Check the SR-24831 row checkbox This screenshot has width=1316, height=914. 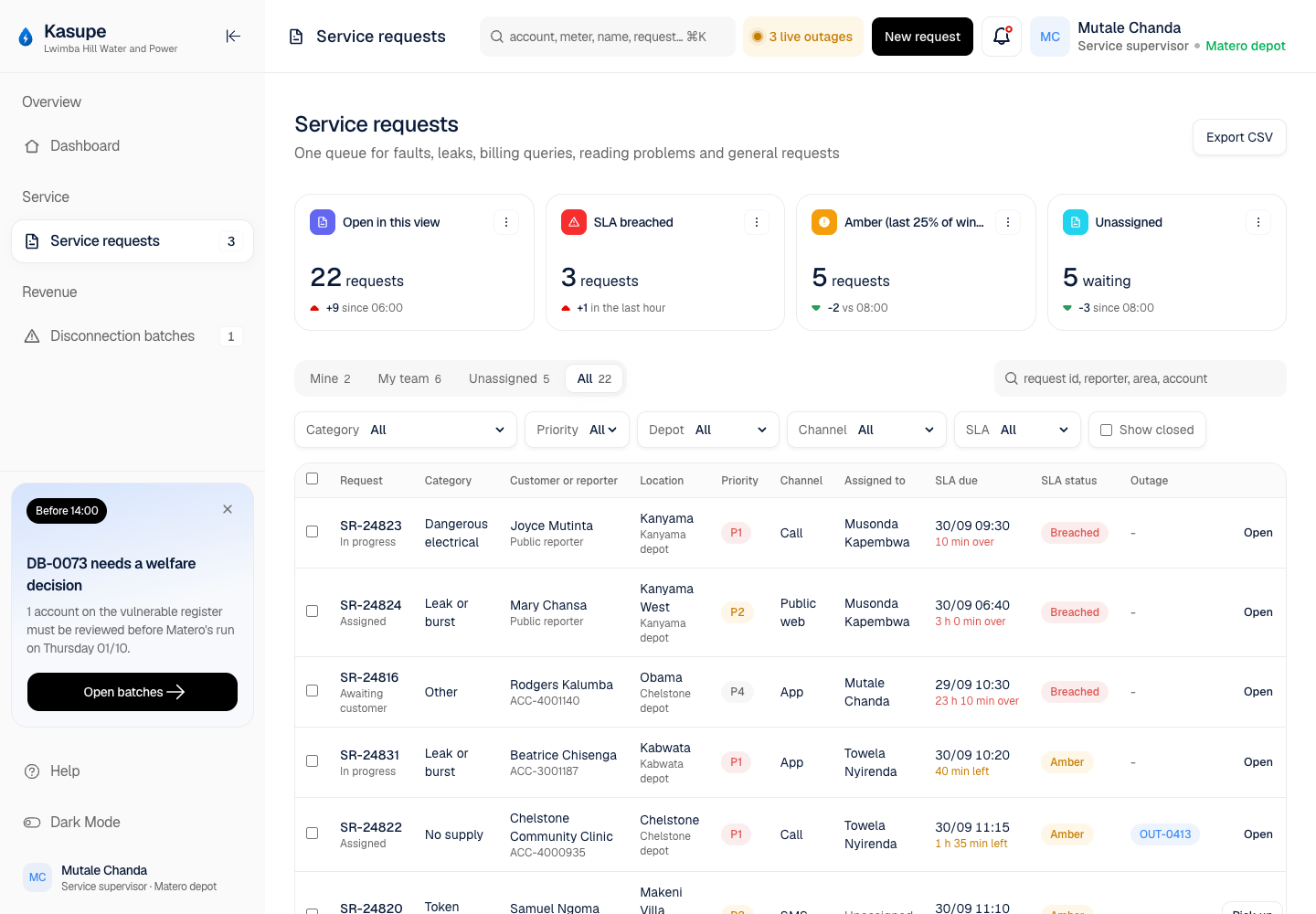tap(312, 761)
